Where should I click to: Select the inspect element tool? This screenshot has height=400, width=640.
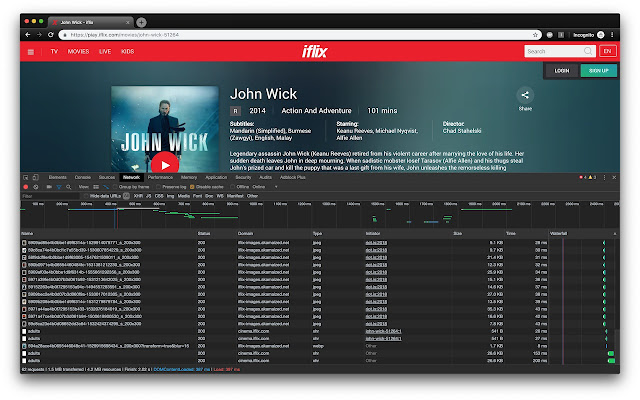pyautogui.click(x=26, y=178)
